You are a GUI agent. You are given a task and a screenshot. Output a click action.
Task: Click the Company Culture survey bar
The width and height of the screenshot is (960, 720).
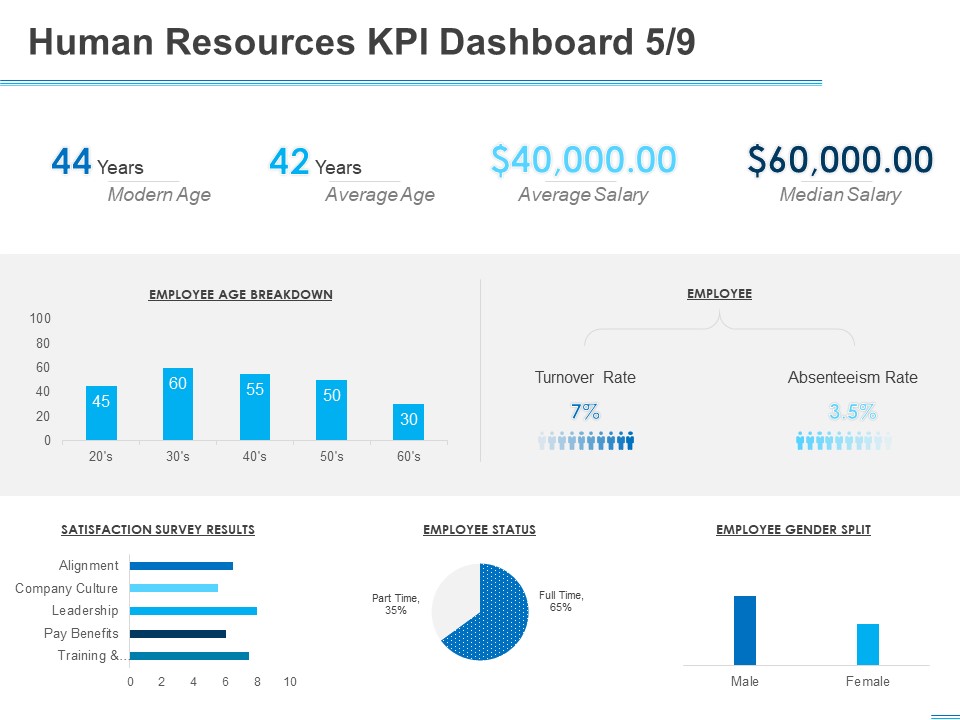point(174,588)
